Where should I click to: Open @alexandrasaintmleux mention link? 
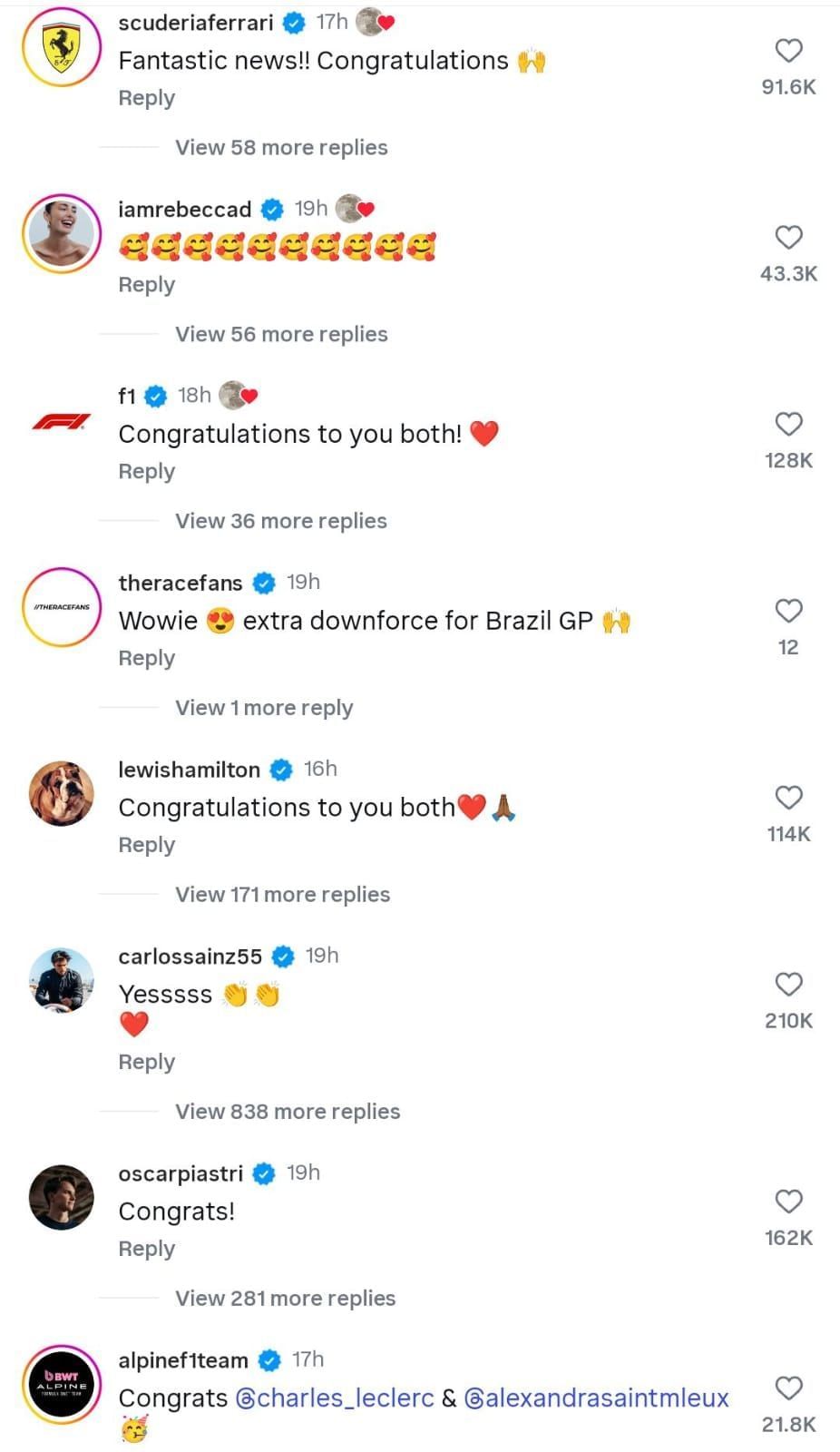(x=596, y=1398)
